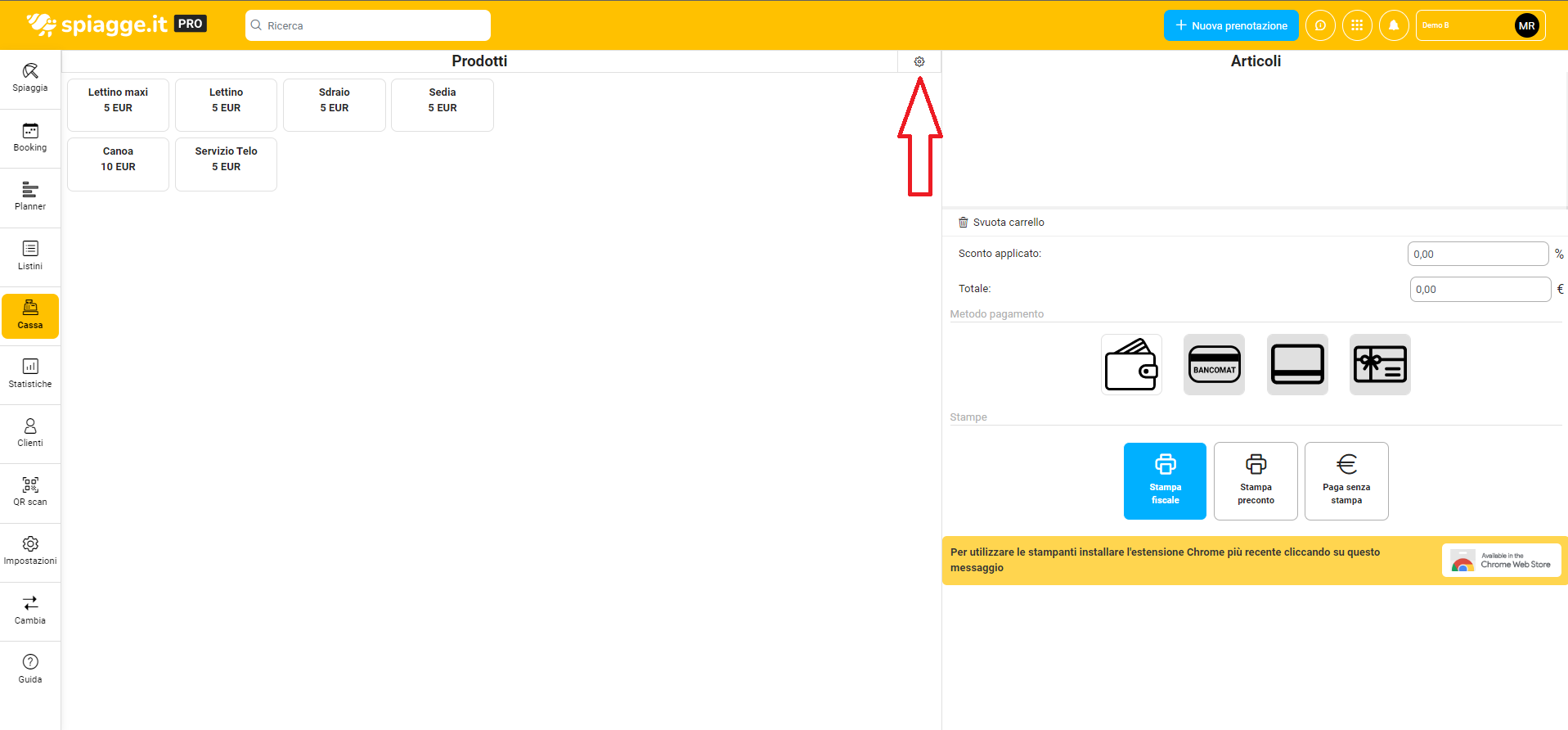The height and width of the screenshot is (730, 1568).
Task: Open Statistiche section in sidebar
Action: (x=30, y=374)
